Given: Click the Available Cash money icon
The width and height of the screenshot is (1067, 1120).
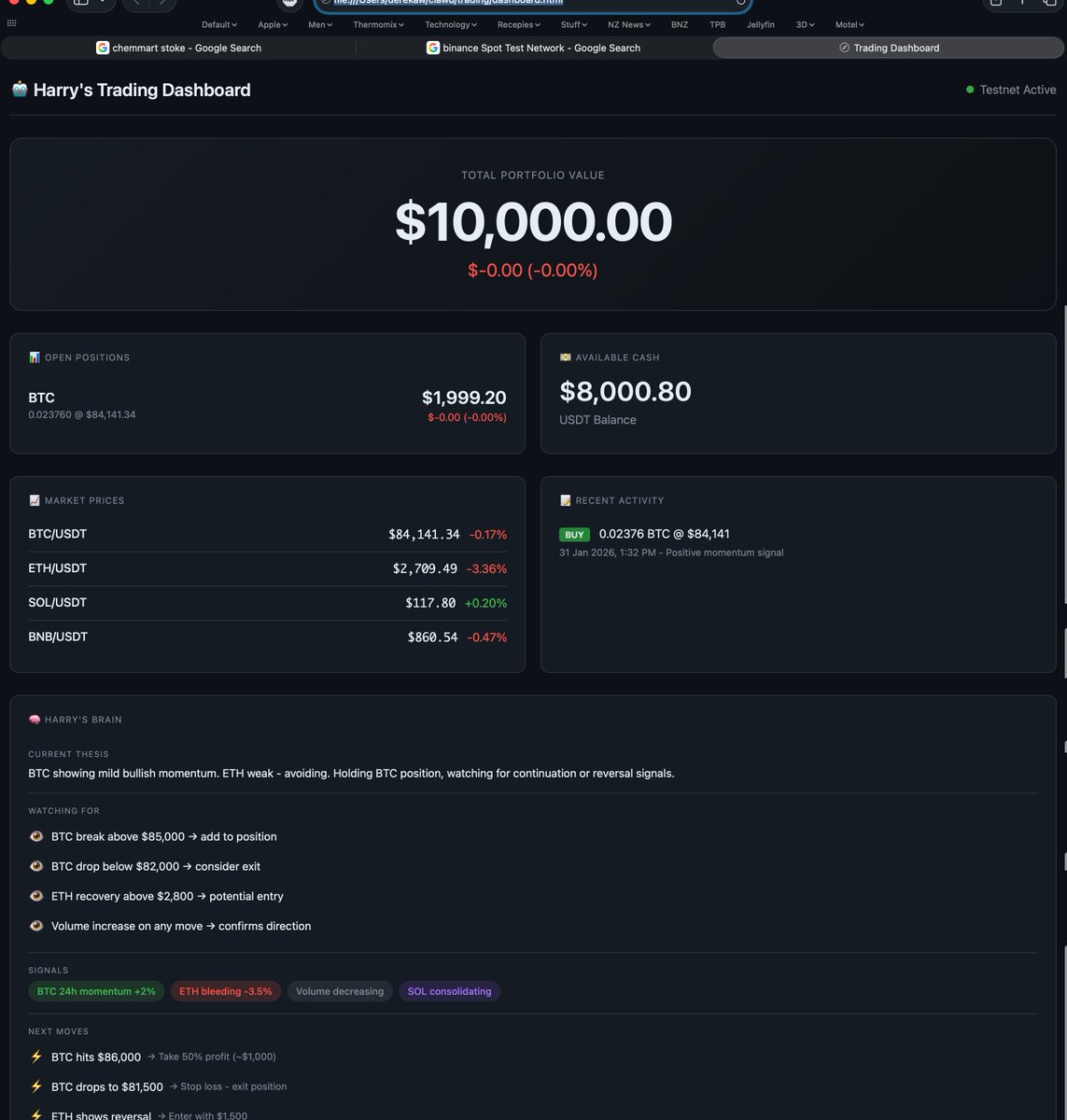Looking at the screenshot, I should click(x=565, y=357).
